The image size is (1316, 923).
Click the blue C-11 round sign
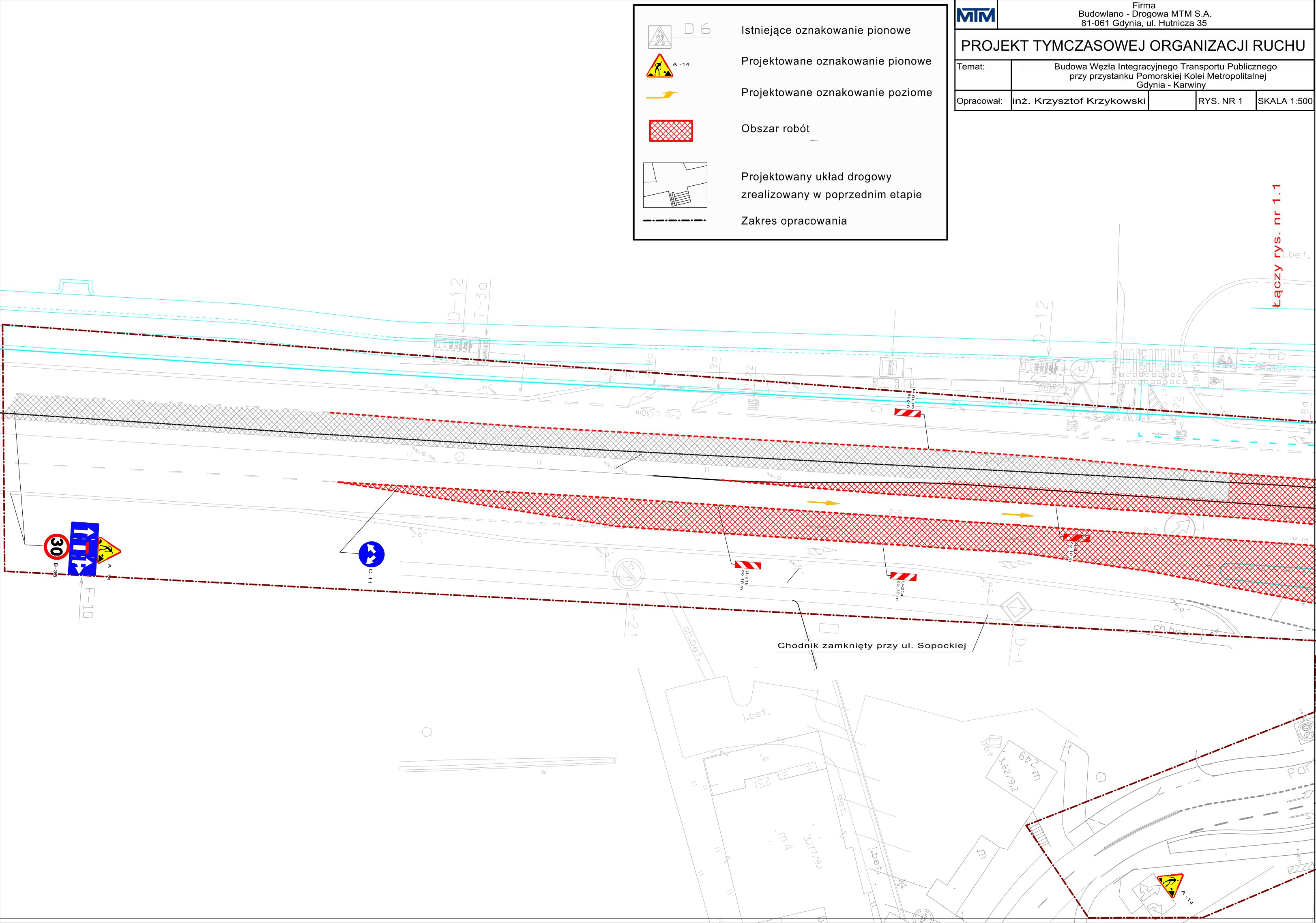[371, 554]
